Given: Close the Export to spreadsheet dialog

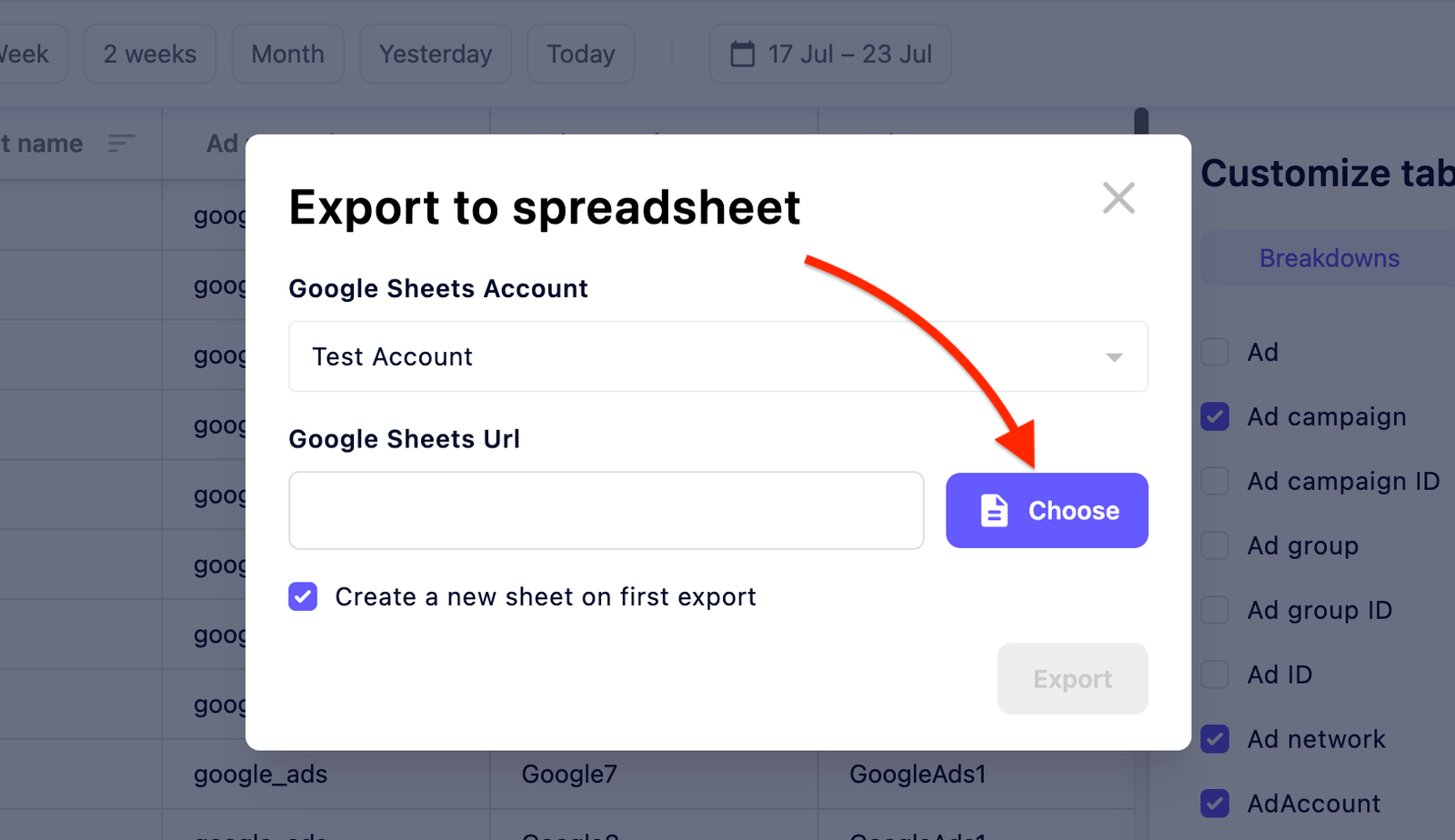Looking at the screenshot, I should point(1118,198).
